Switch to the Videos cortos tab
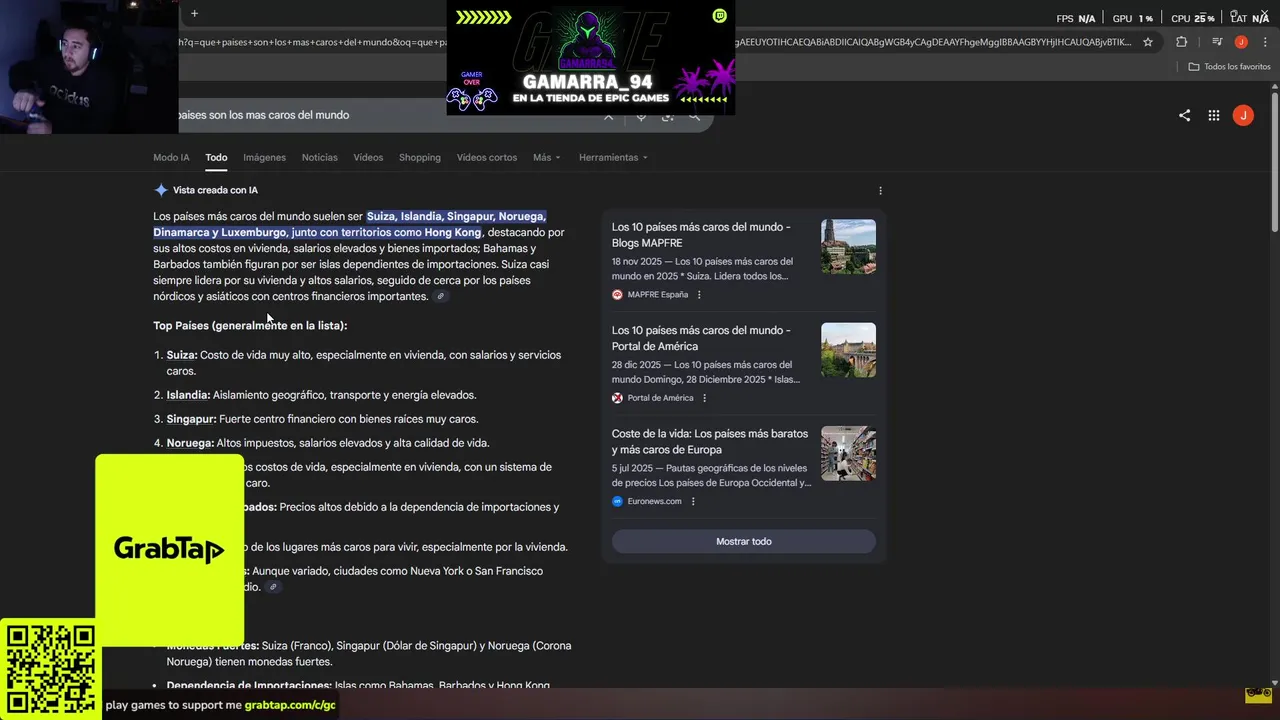1280x720 pixels. (x=487, y=157)
